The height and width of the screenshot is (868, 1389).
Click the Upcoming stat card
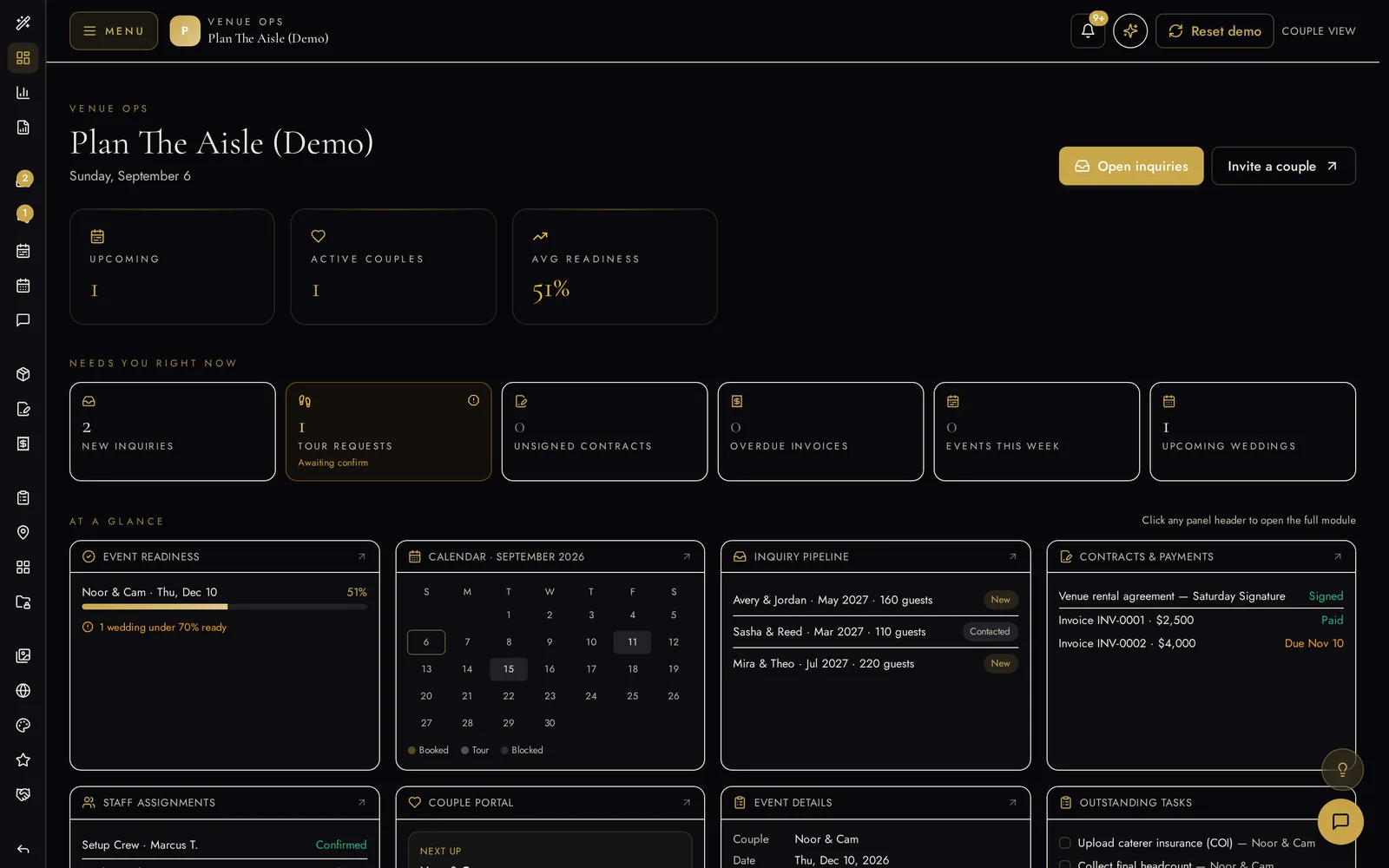172,266
